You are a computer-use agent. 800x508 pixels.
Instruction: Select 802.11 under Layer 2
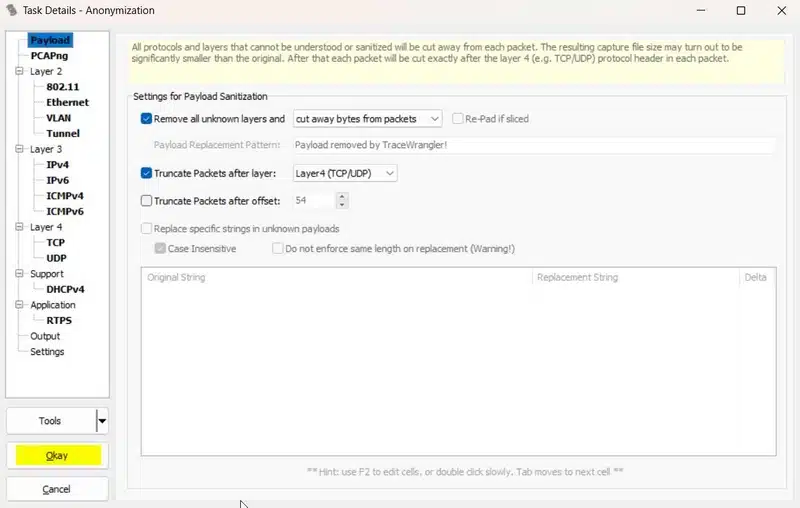pyautogui.click(x=63, y=87)
